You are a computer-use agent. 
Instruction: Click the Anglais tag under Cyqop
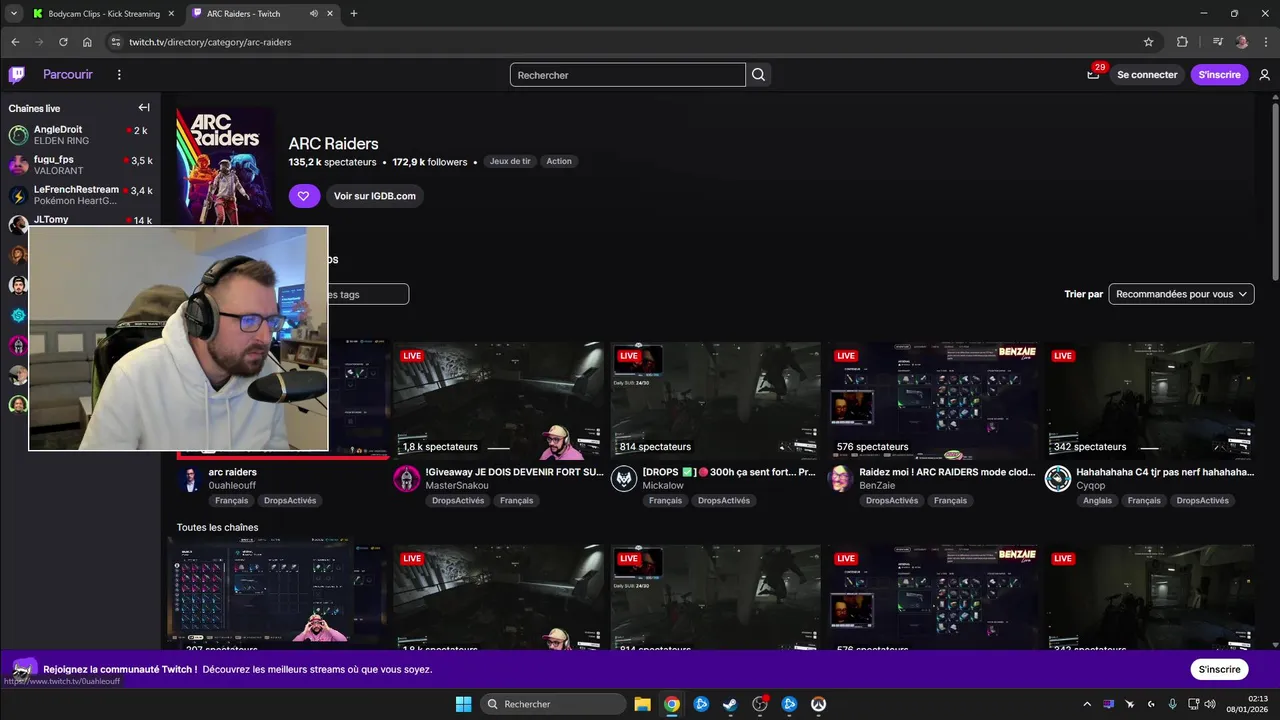pyautogui.click(x=1097, y=501)
